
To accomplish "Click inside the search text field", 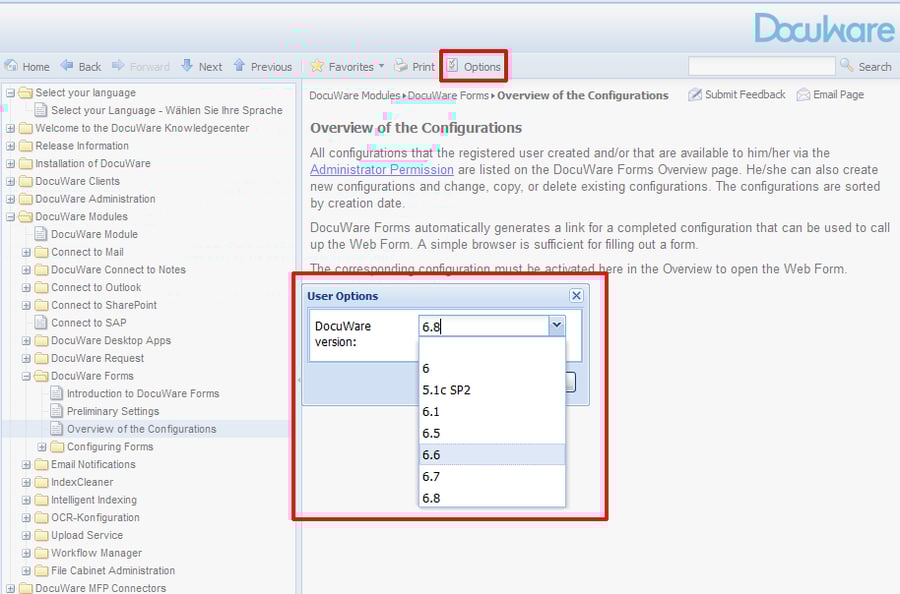I will (762, 66).
